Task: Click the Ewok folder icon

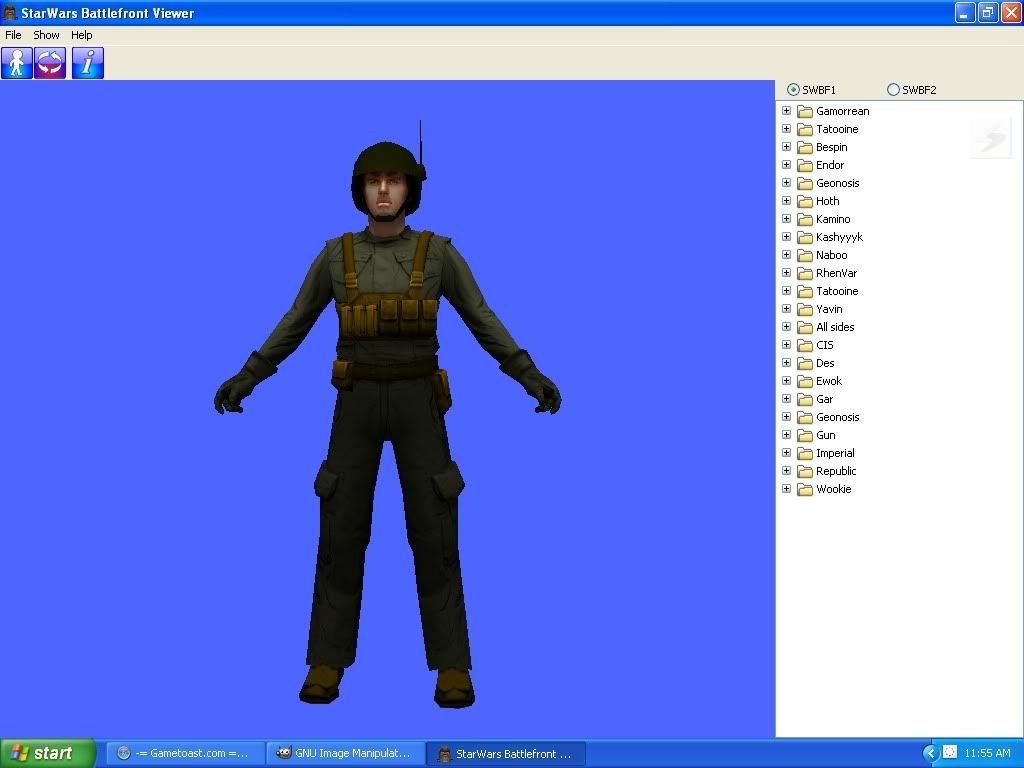Action: point(805,381)
